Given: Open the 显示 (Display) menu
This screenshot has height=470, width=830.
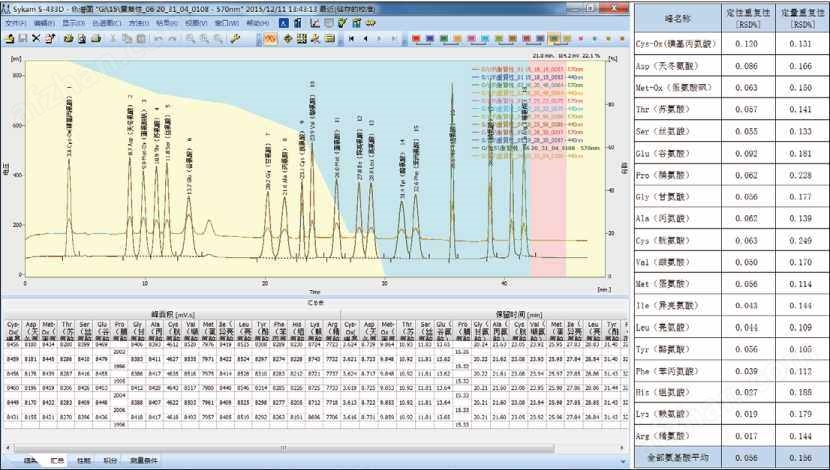Looking at the screenshot, I should pos(73,23).
